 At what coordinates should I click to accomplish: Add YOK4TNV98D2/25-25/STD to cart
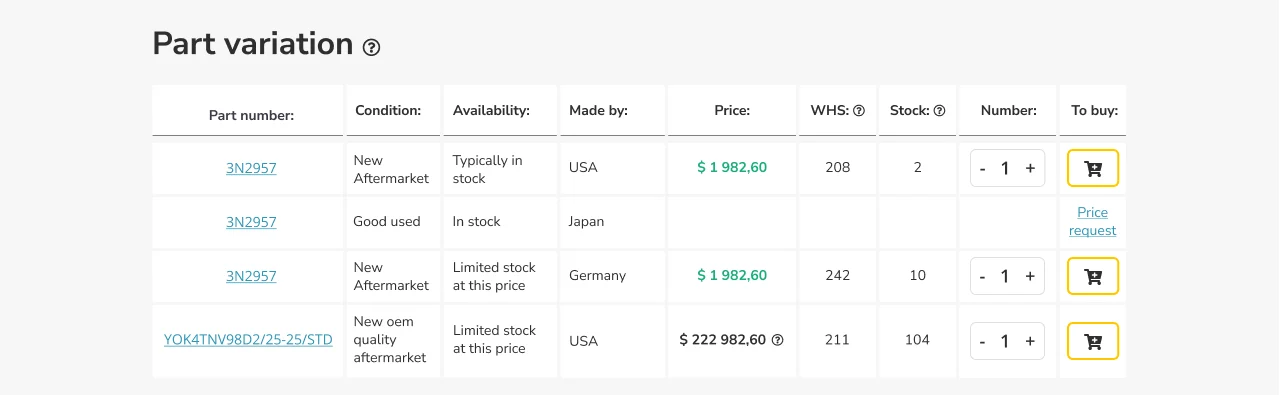click(1093, 341)
